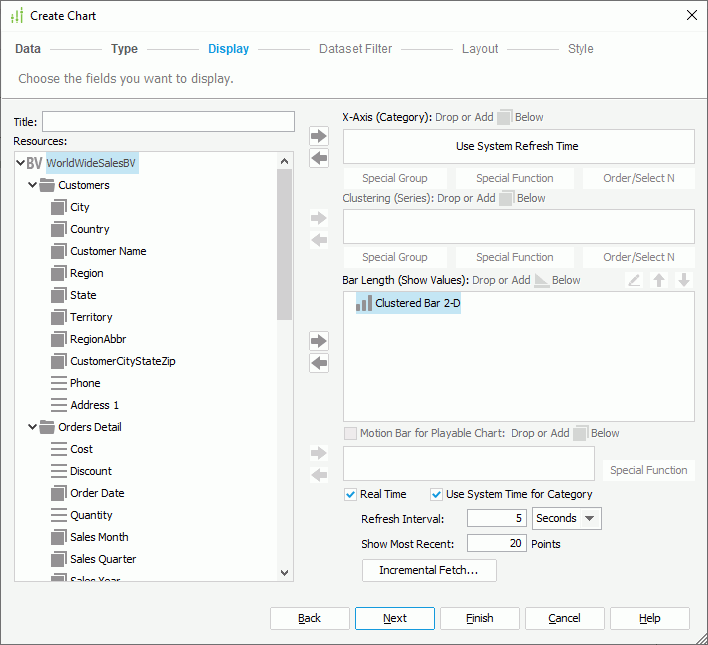Screen dimensions: 708x645
Task: Click the Refresh Interval input box
Action: tap(496, 518)
